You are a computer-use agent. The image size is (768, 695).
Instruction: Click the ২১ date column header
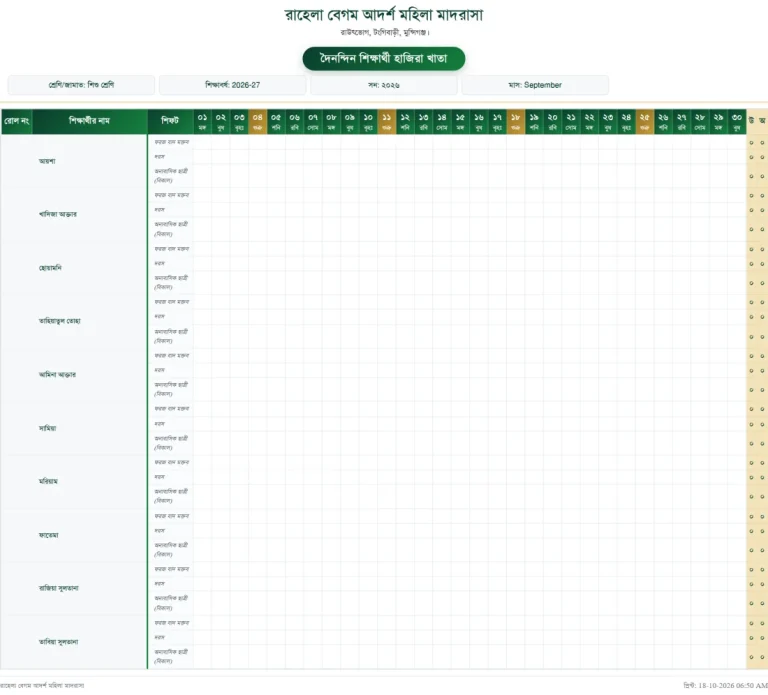coord(571,121)
